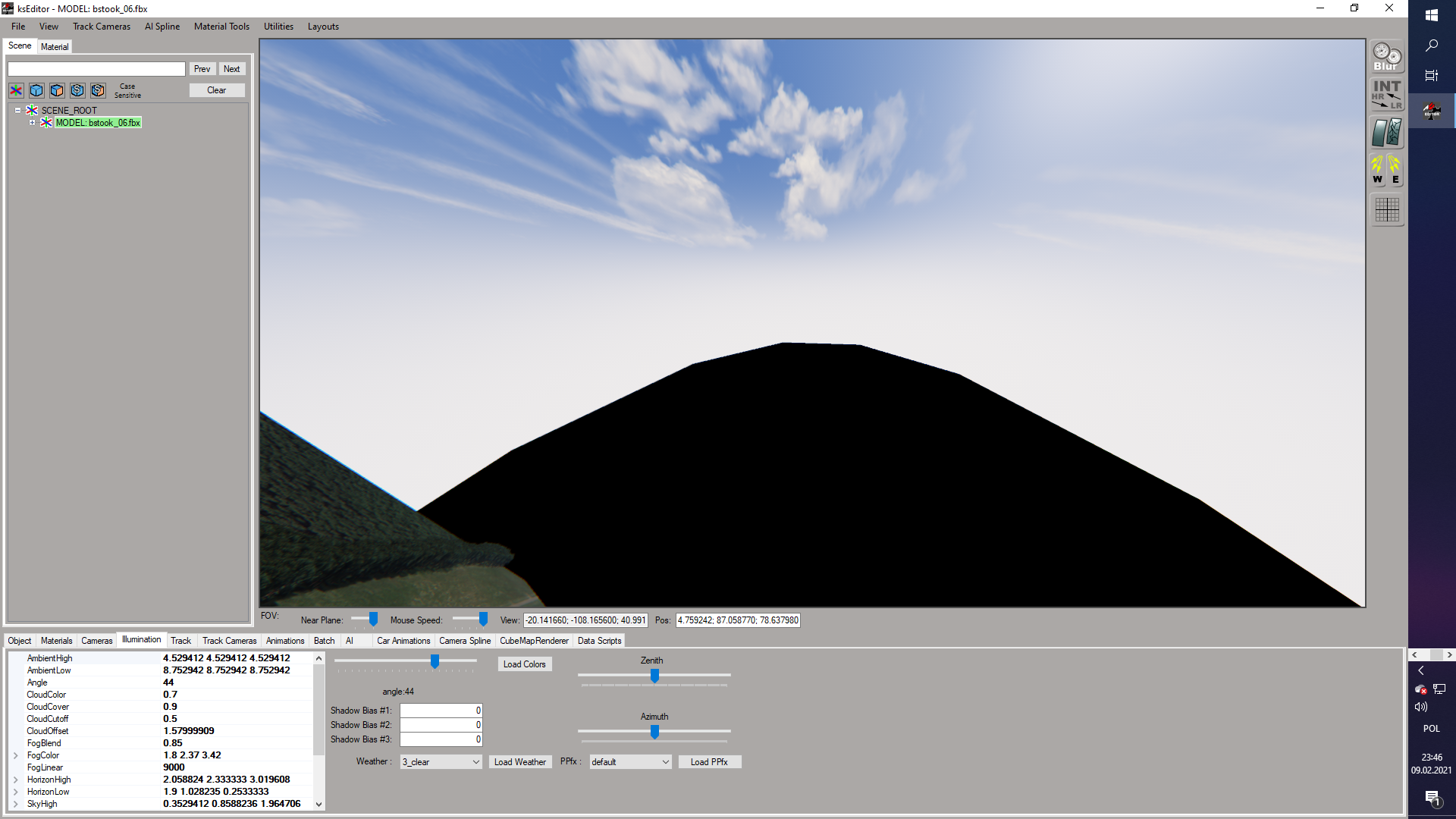The image size is (1456, 819).
Task: Click the bstook_06 model node icon
Action: point(46,122)
